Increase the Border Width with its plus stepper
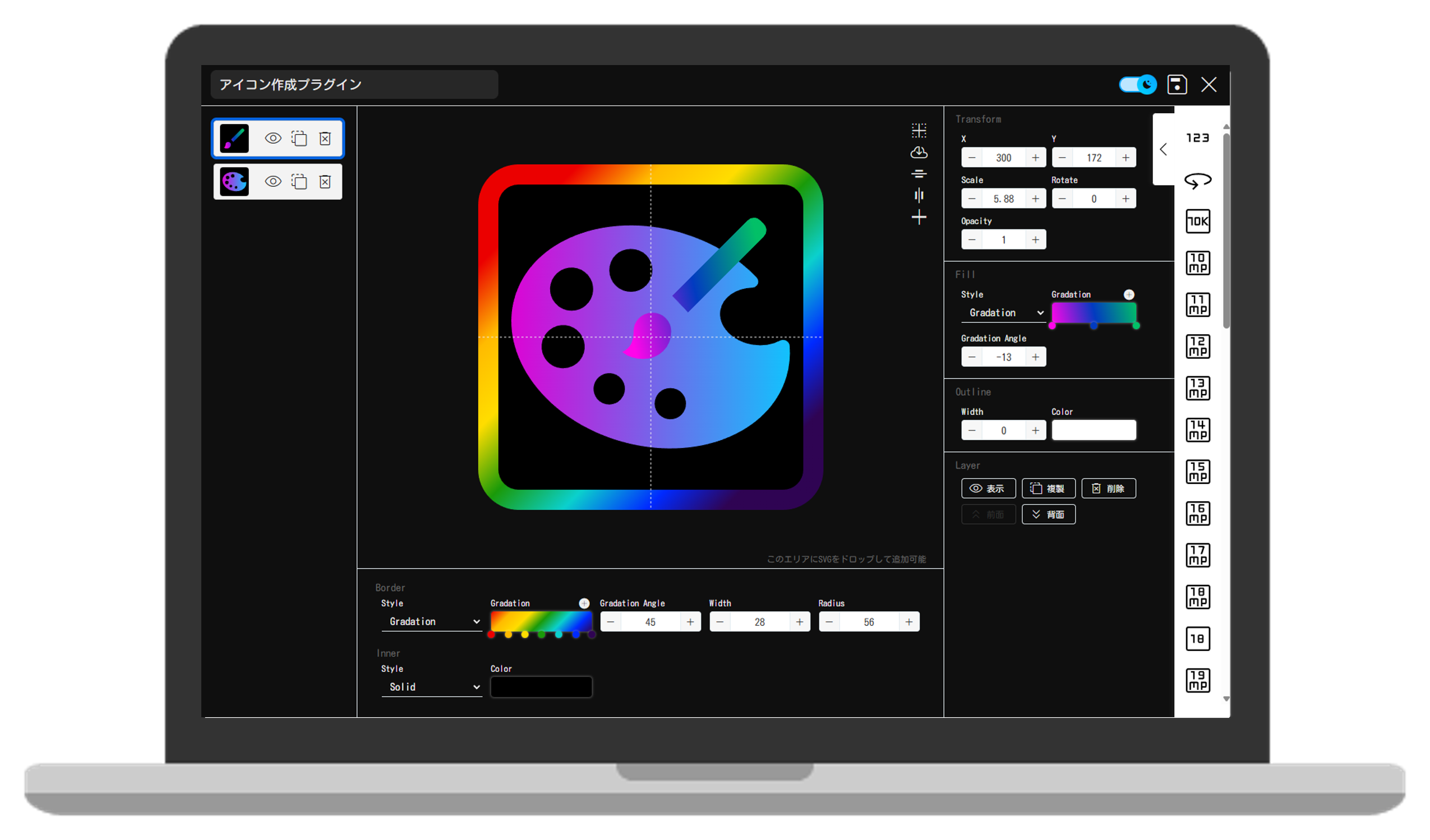Viewport: 1430px width, 840px height. 799,622
